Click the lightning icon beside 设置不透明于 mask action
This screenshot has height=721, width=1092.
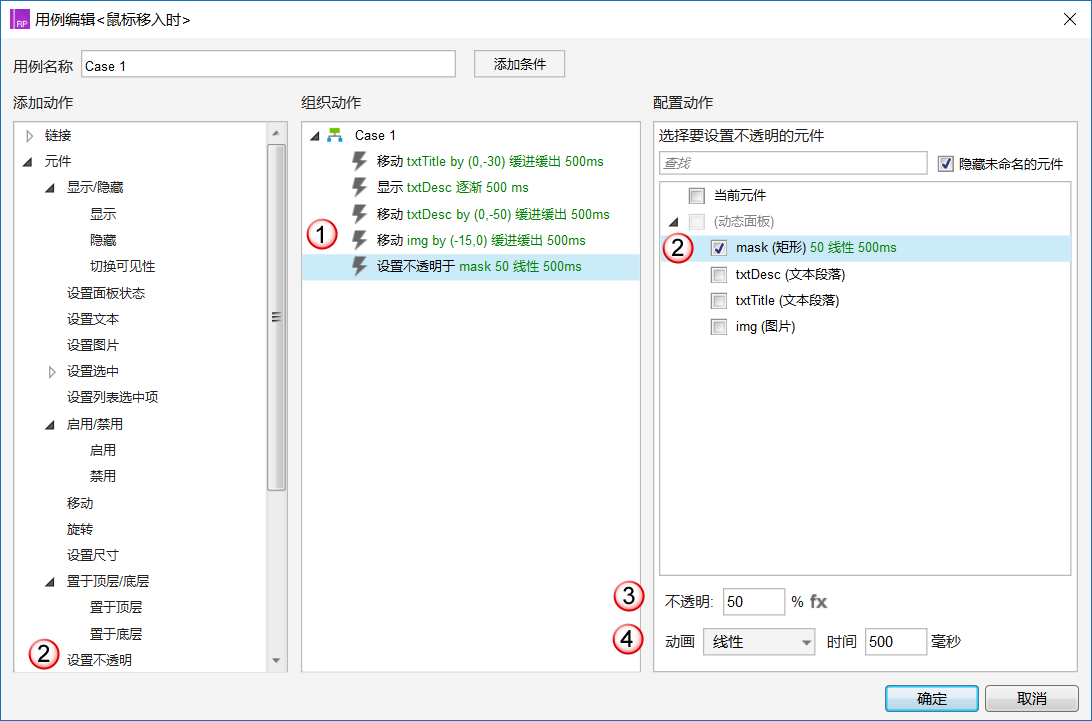[x=359, y=266]
